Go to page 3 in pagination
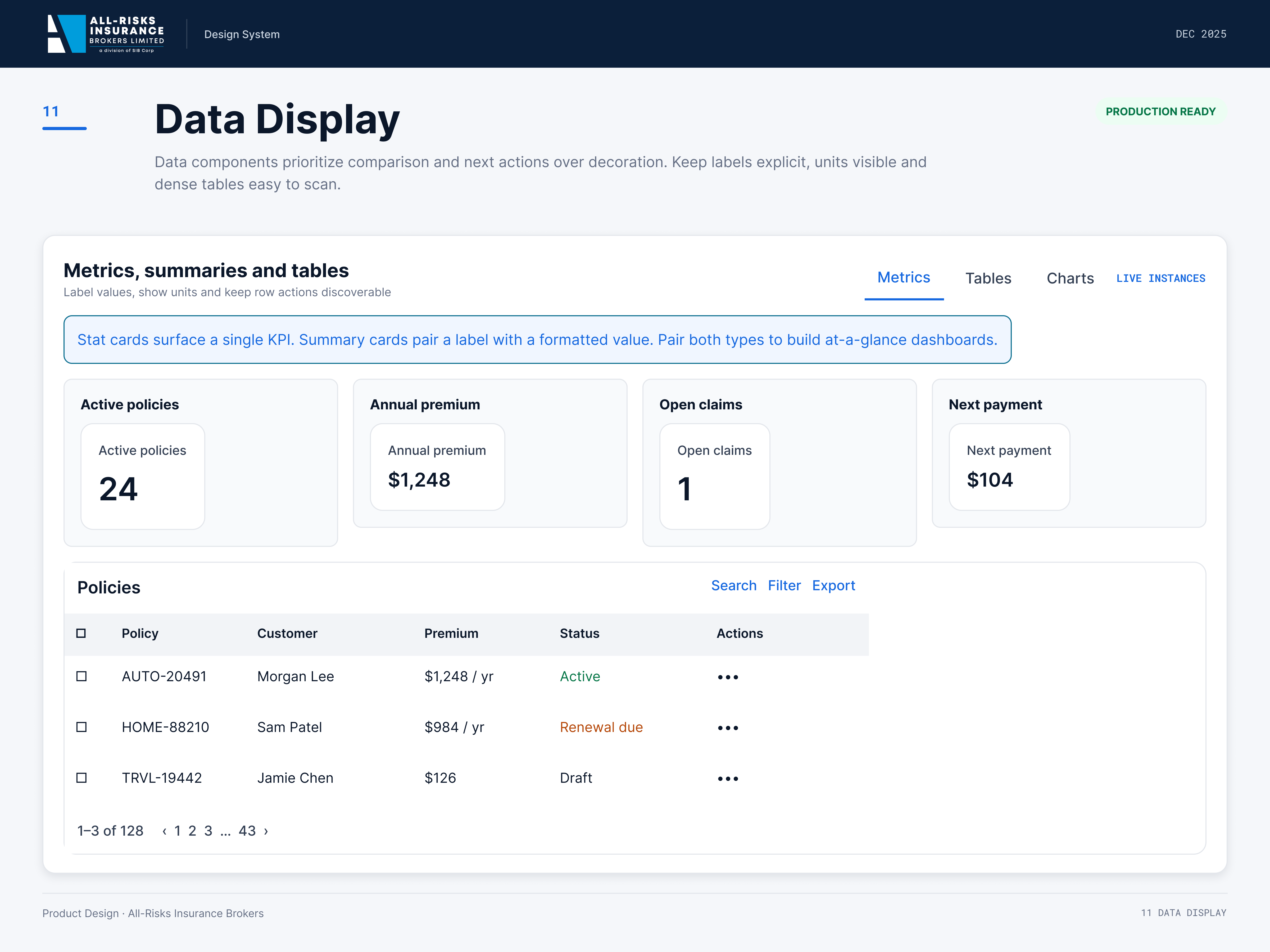 (x=208, y=831)
